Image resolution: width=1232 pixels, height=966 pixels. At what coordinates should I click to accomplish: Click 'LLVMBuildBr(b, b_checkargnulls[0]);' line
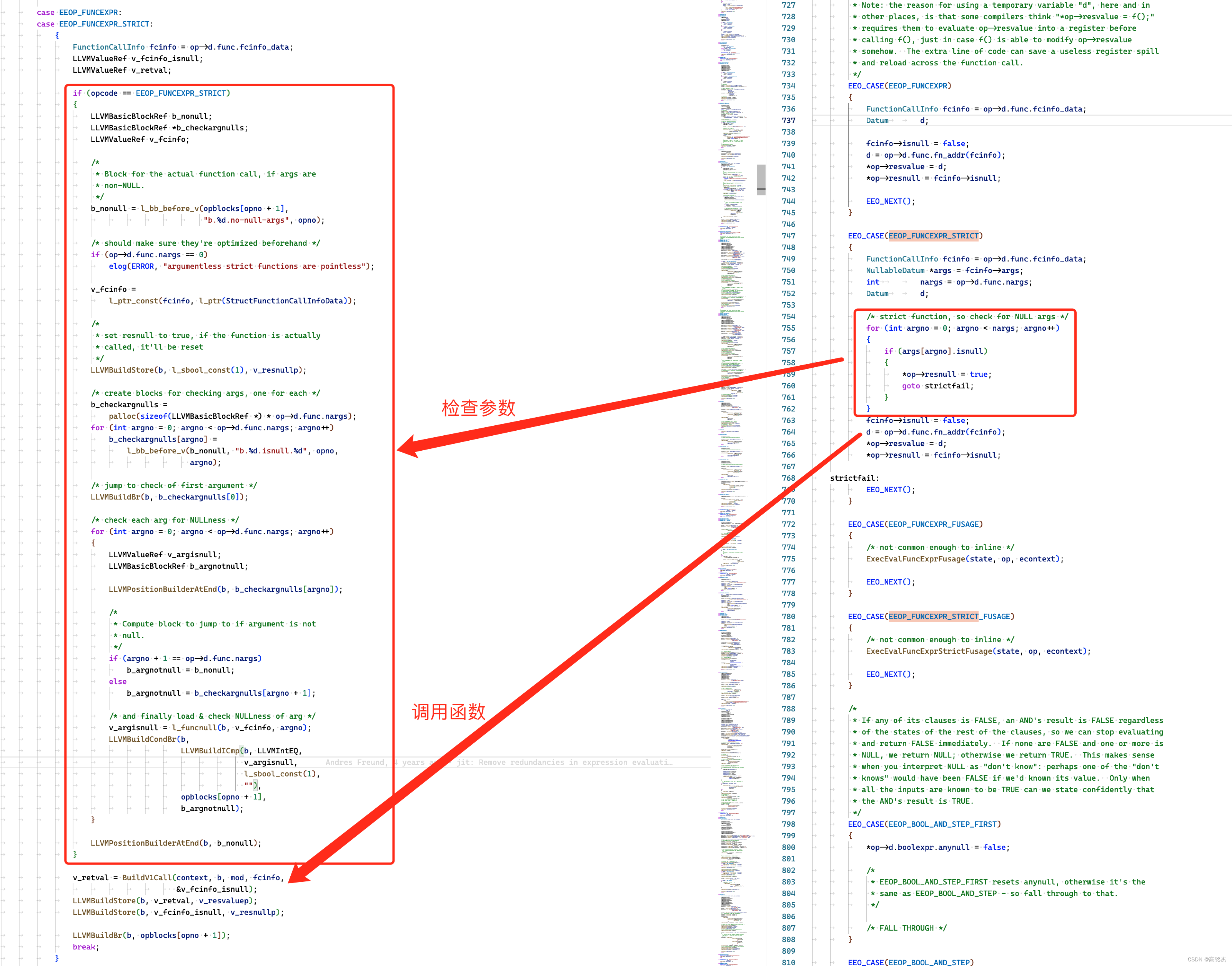coord(169,497)
